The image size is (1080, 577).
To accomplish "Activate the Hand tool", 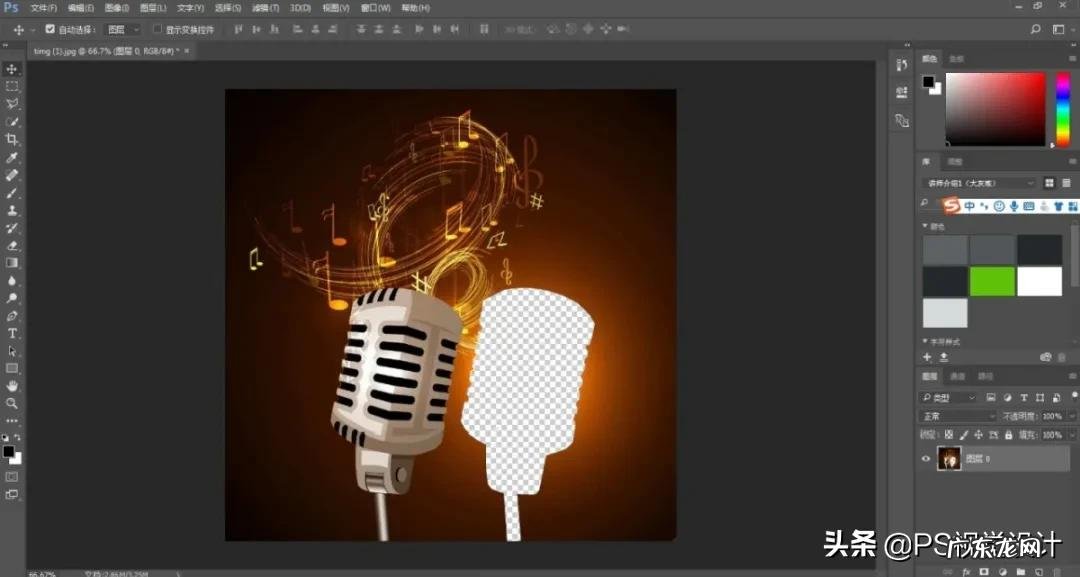I will pyautogui.click(x=12, y=385).
